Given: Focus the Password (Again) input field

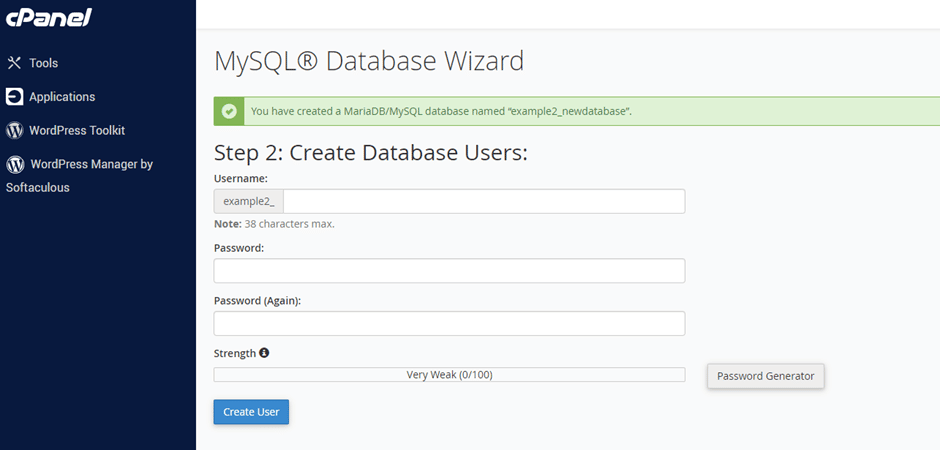Looking at the screenshot, I should 449,324.
